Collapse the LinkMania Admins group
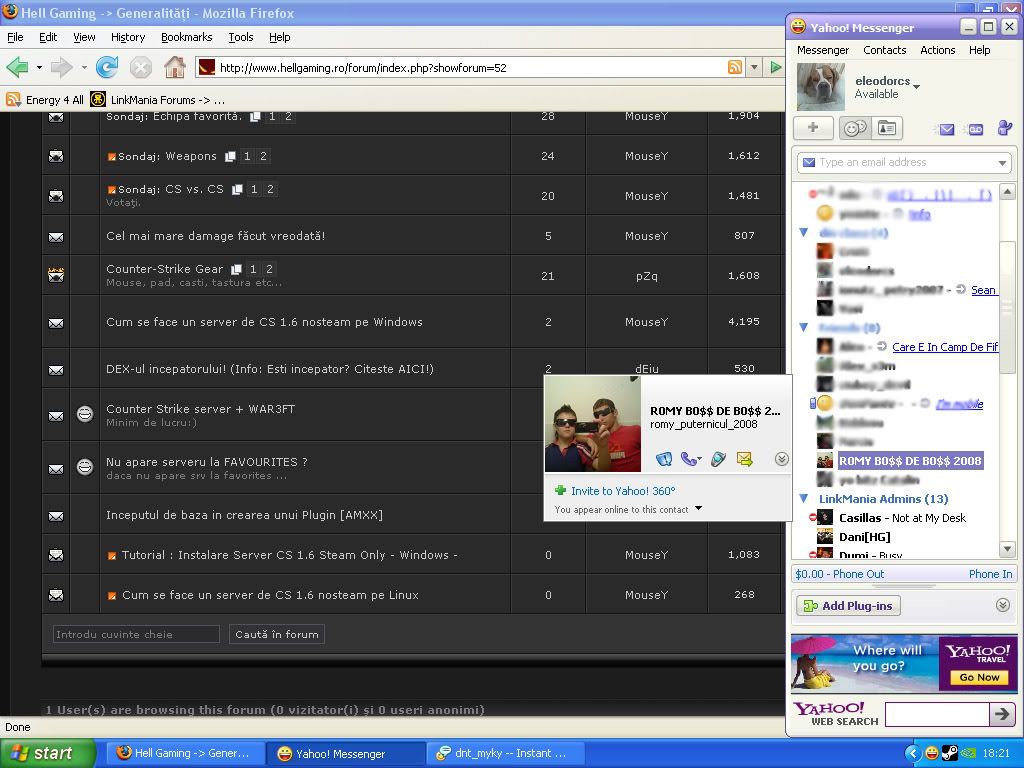 click(x=804, y=498)
